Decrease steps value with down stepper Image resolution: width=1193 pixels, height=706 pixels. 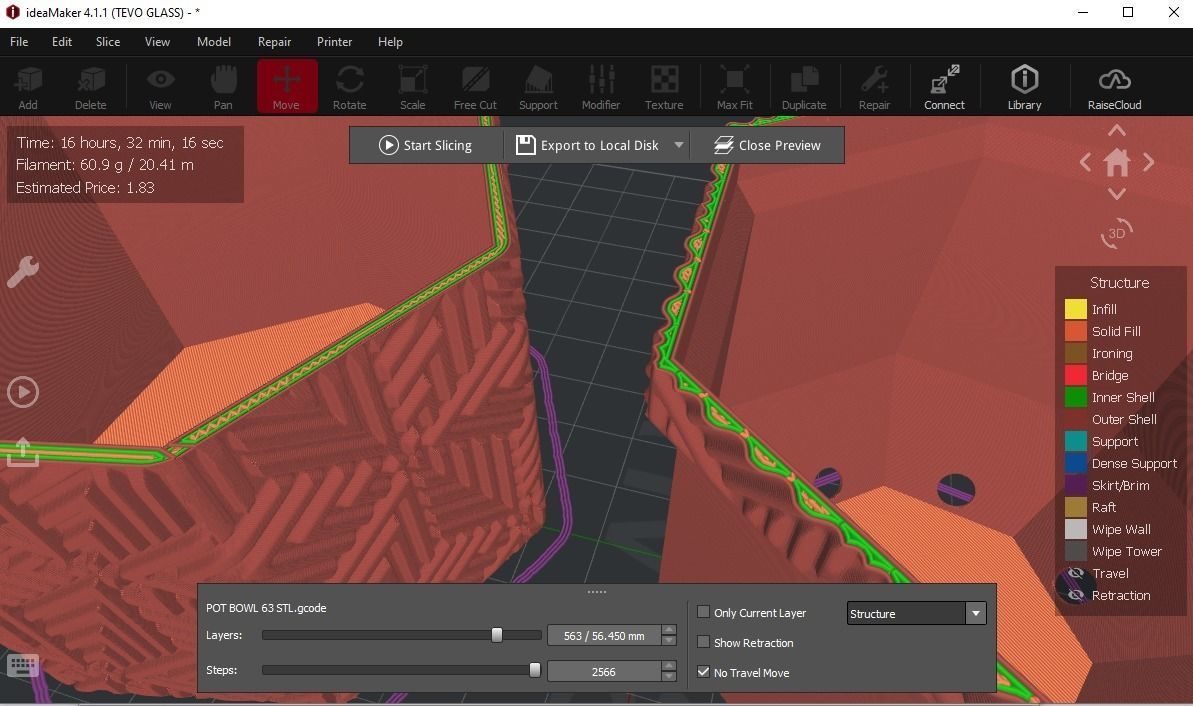coord(669,676)
